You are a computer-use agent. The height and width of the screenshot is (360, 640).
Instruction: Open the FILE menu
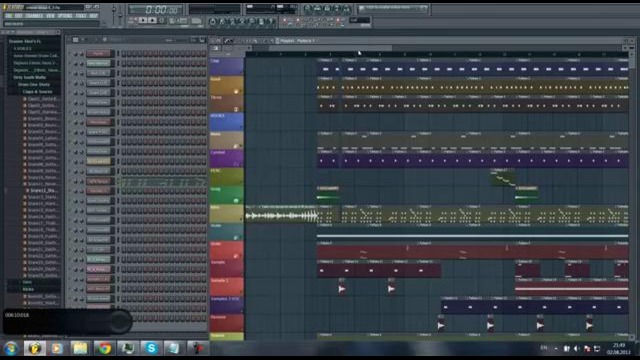9,16
